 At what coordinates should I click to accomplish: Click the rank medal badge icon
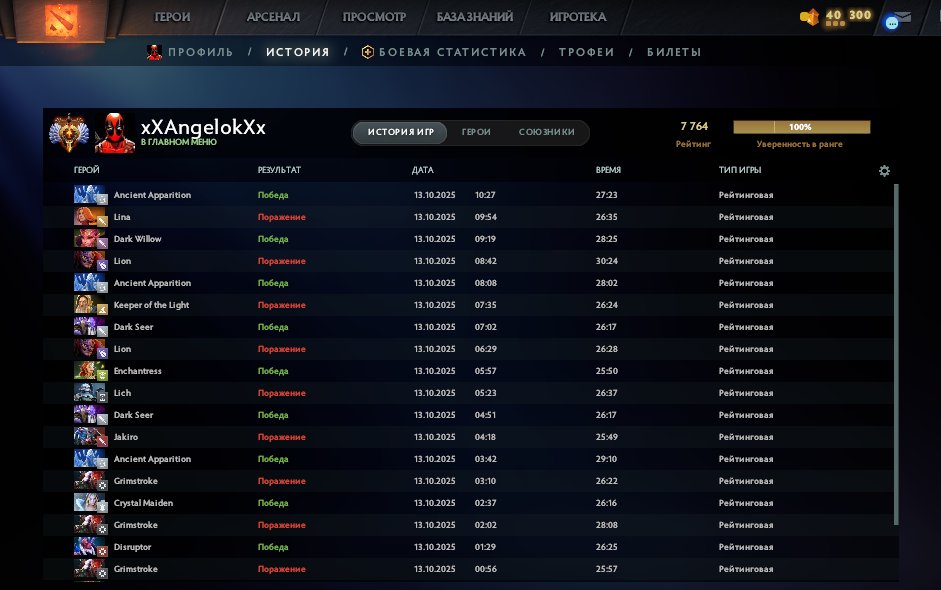pyautogui.click(x=71, y=133)
